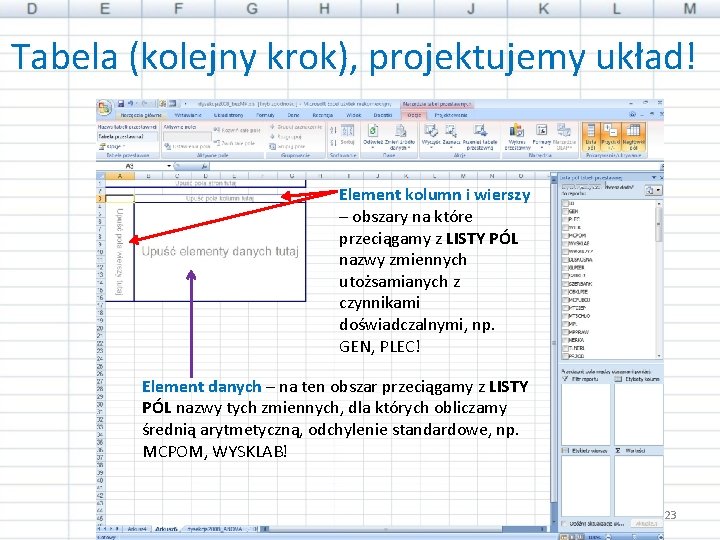Check the GEN field checkbox

(x=566, y=211)
